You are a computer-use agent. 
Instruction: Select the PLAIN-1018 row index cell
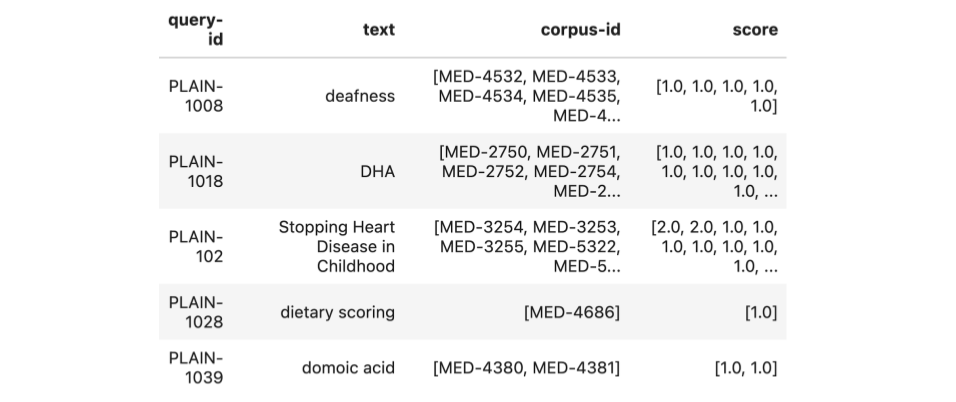195,171
